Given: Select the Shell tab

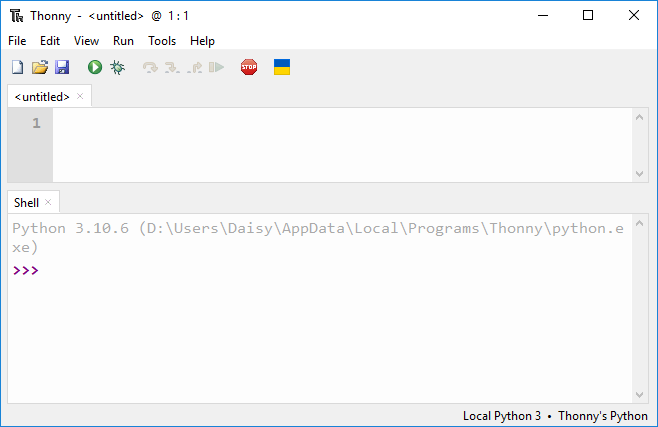Looking at the screenshot, I should (x=26, y=203).
